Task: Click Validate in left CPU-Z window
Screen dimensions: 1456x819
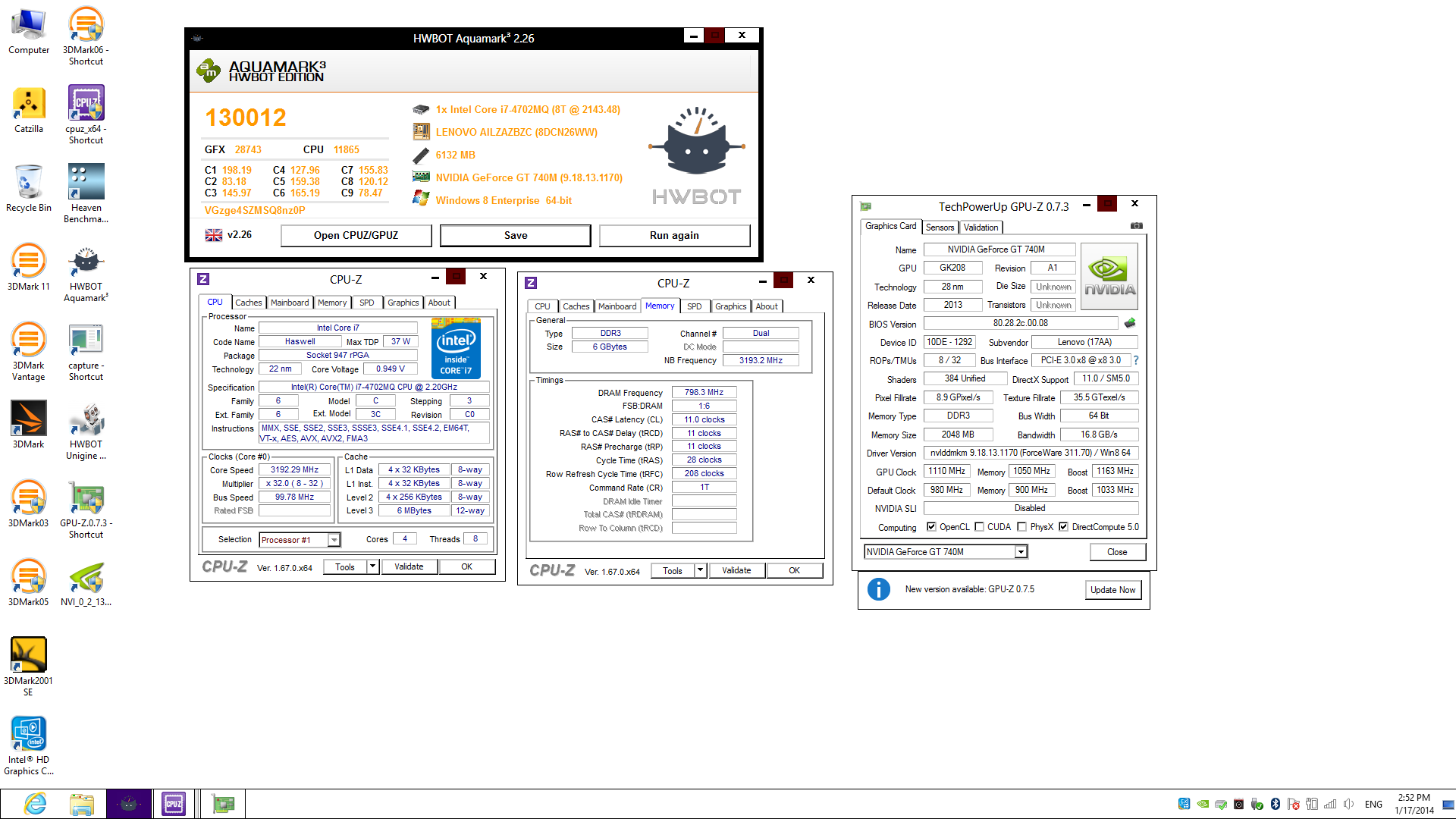Action: [409, 566]
